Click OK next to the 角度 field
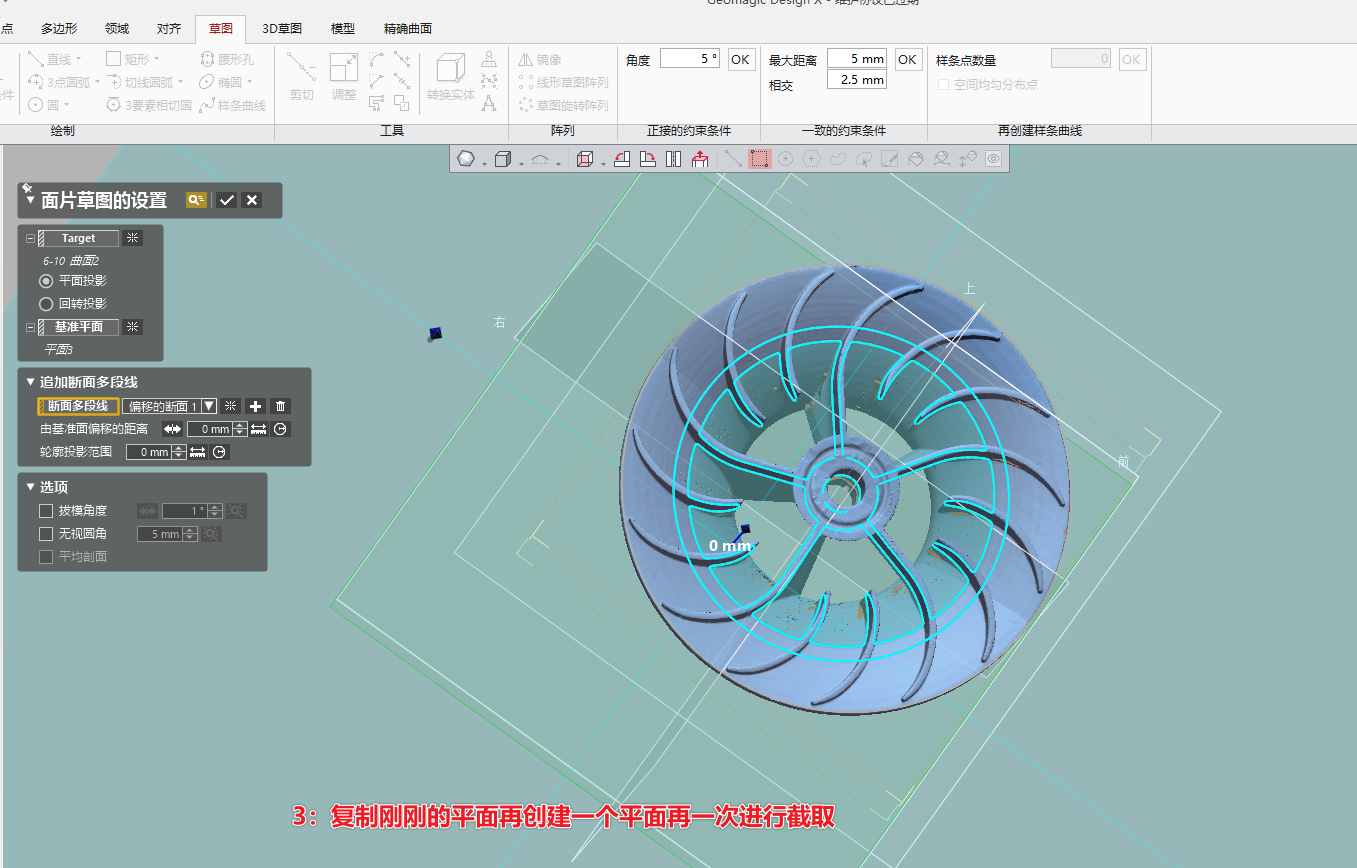Viewport: 1357px width, 868px height. coord(740,59)
